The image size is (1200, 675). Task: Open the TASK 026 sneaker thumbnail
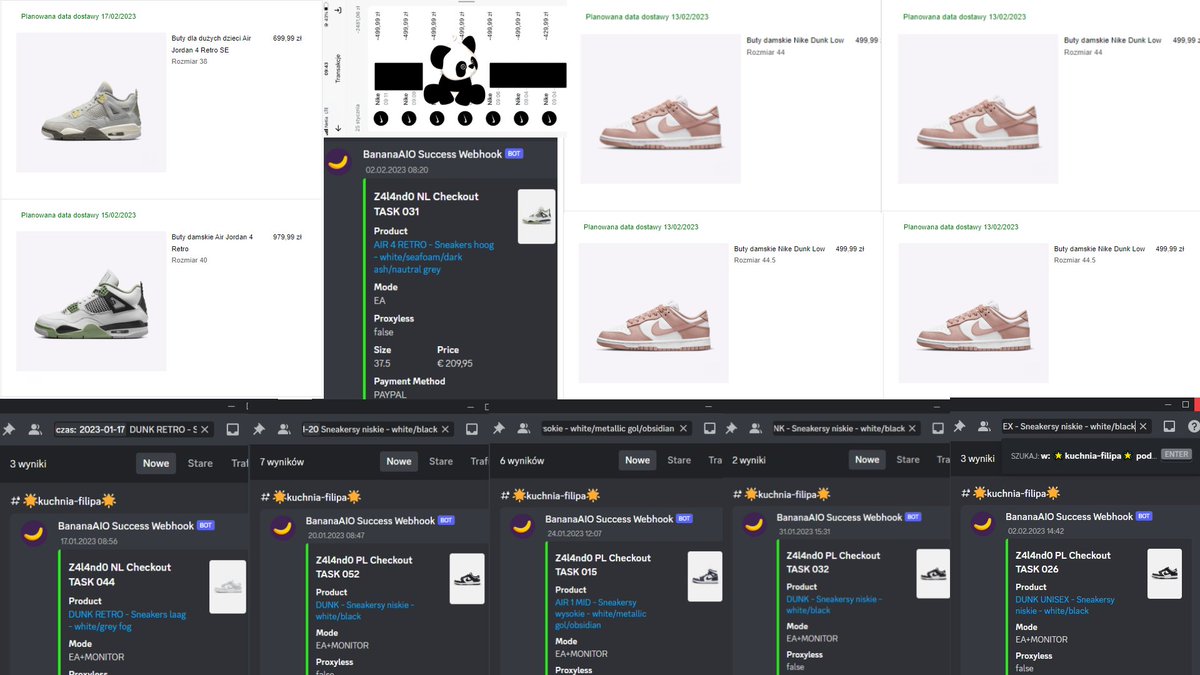tap(1164, 574)
